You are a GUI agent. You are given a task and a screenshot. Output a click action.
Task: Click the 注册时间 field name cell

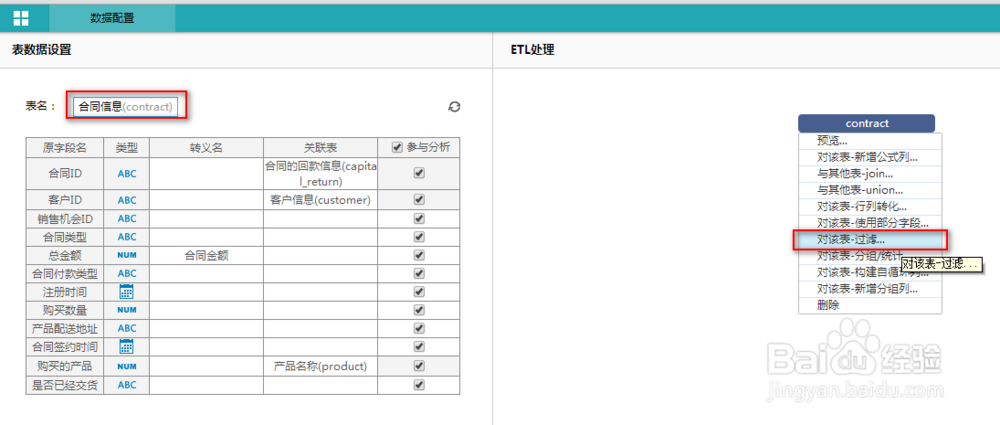pyautogui.click(x=65, y=292)
